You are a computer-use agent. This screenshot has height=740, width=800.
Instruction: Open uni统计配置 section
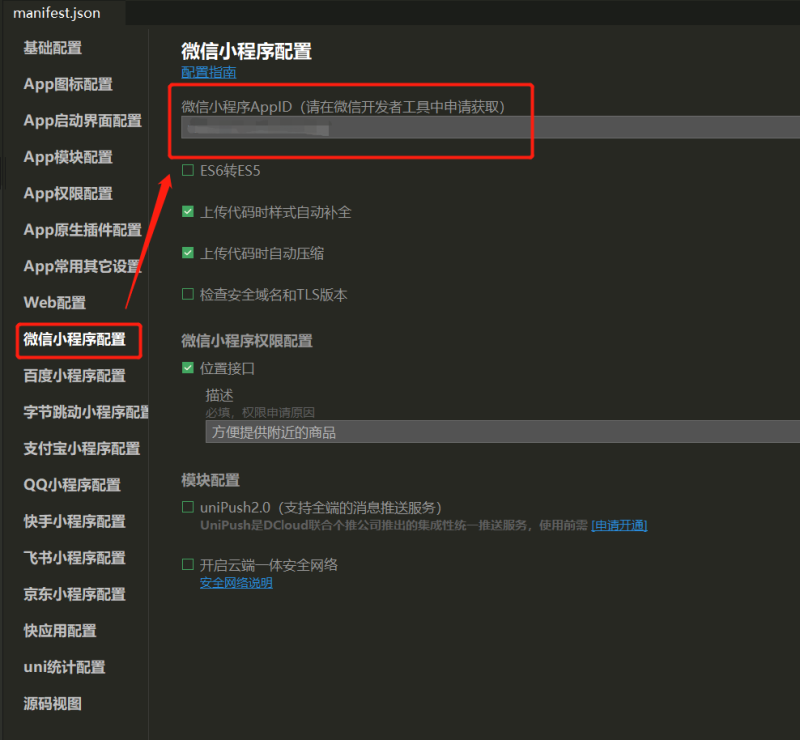tap(64, 667)
